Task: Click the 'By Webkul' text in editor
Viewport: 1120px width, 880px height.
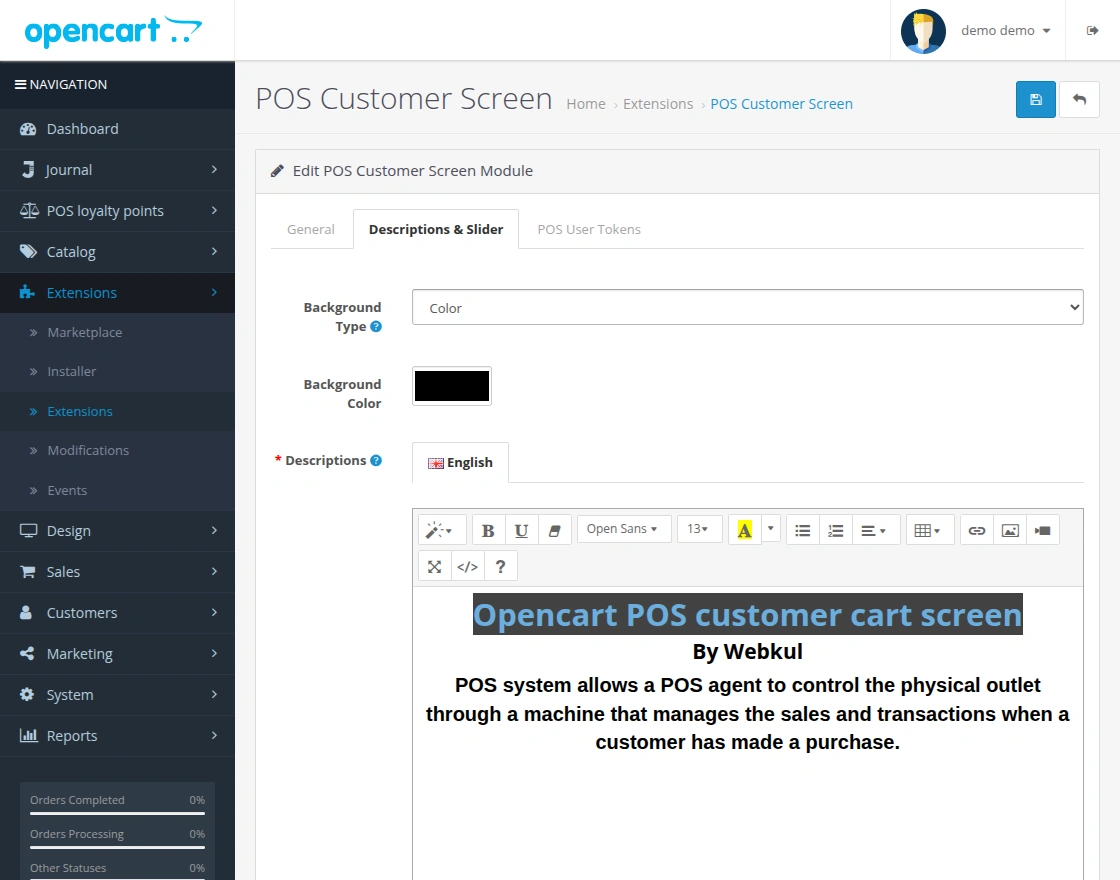Action: click(747, 651)
